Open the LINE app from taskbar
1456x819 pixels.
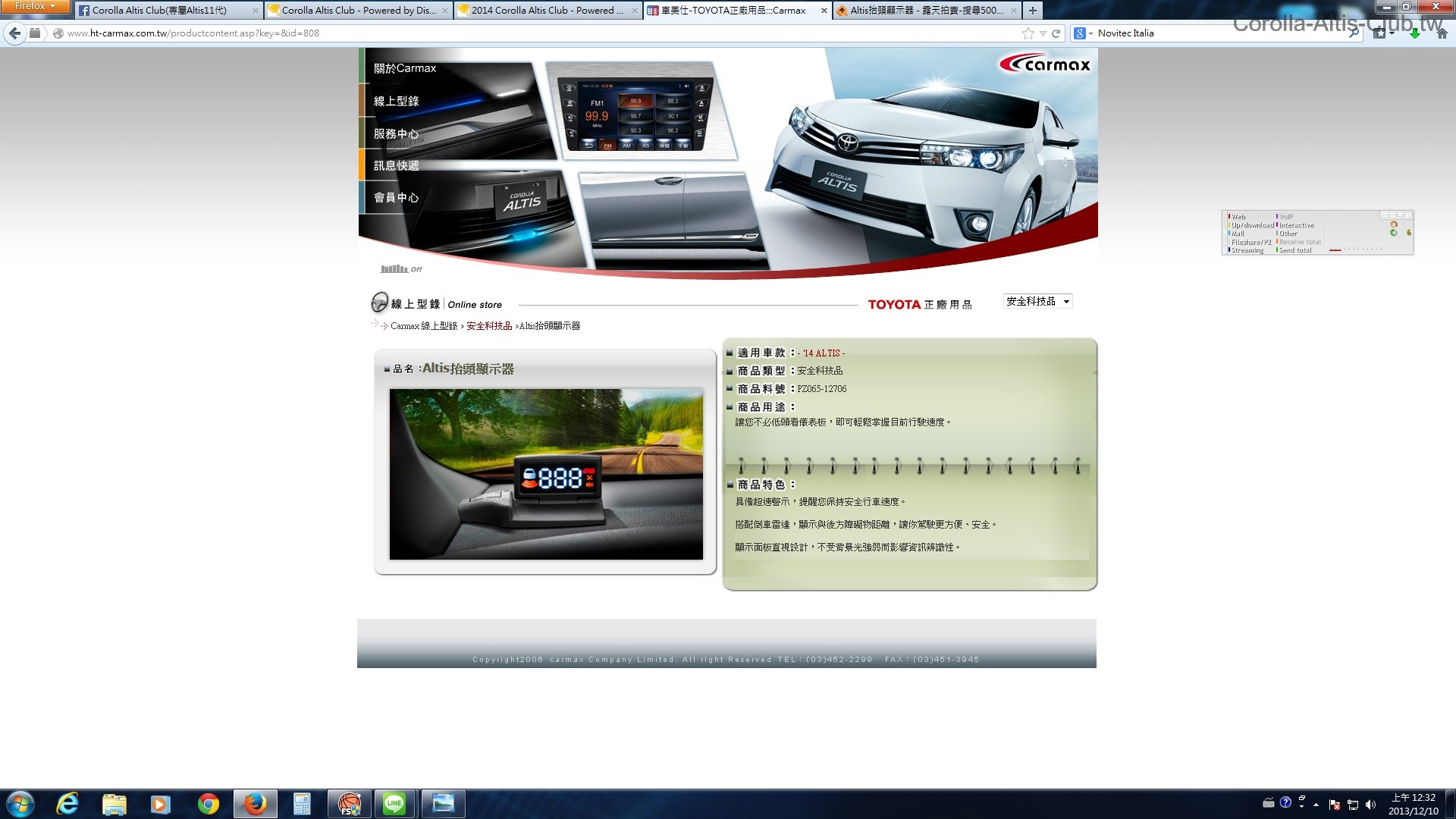pyautogui.click(x=395, y=804)
